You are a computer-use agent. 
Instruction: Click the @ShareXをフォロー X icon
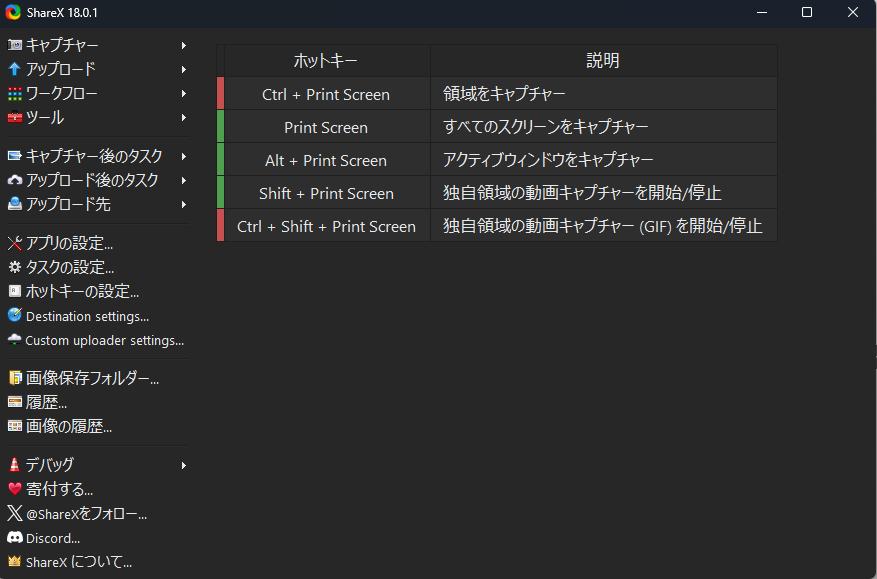click(x=14, y=513)
